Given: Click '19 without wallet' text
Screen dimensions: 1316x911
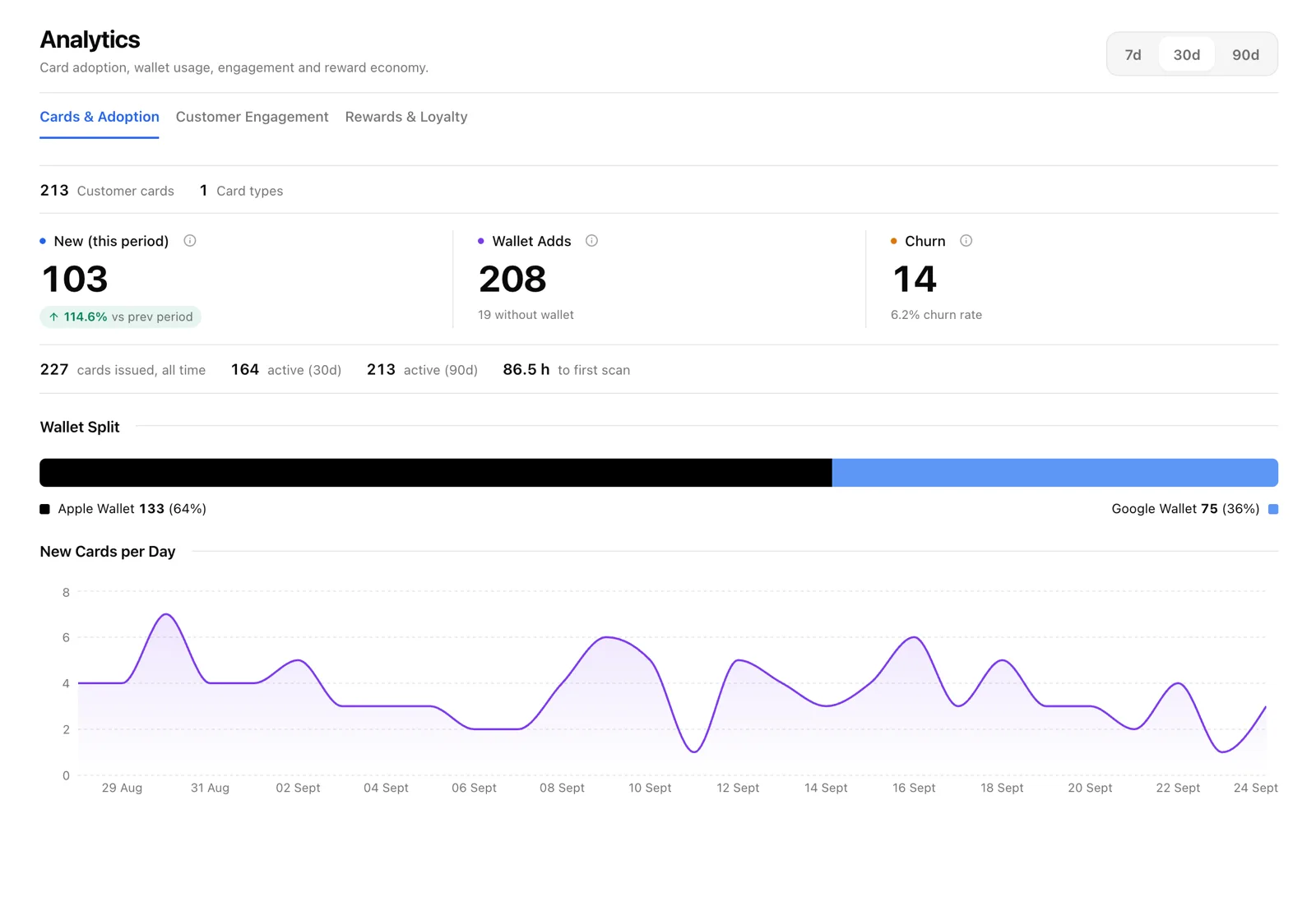Looking at the screenshot, I should 526,315.
